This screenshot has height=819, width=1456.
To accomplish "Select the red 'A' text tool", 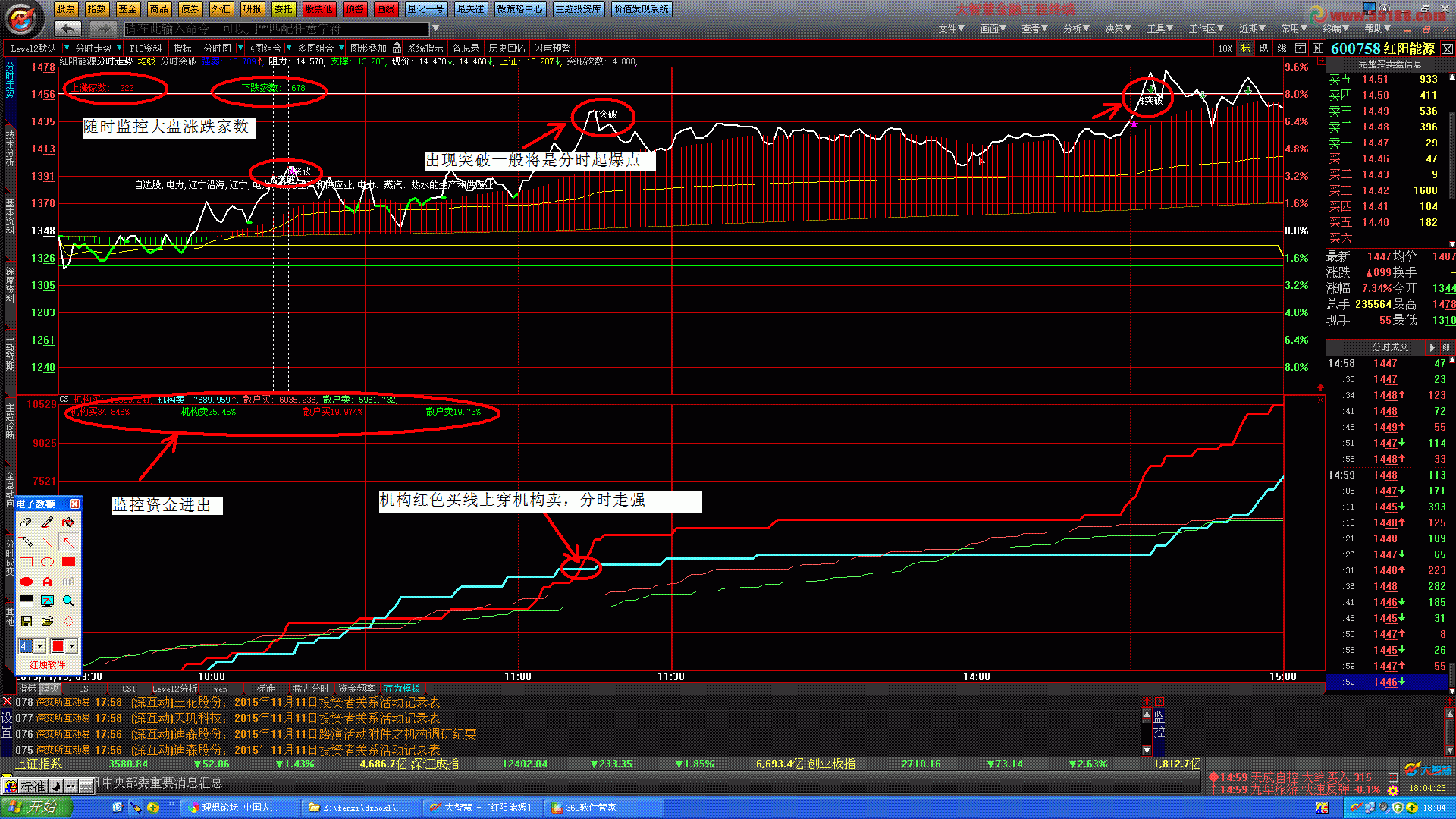I will 47,582.
